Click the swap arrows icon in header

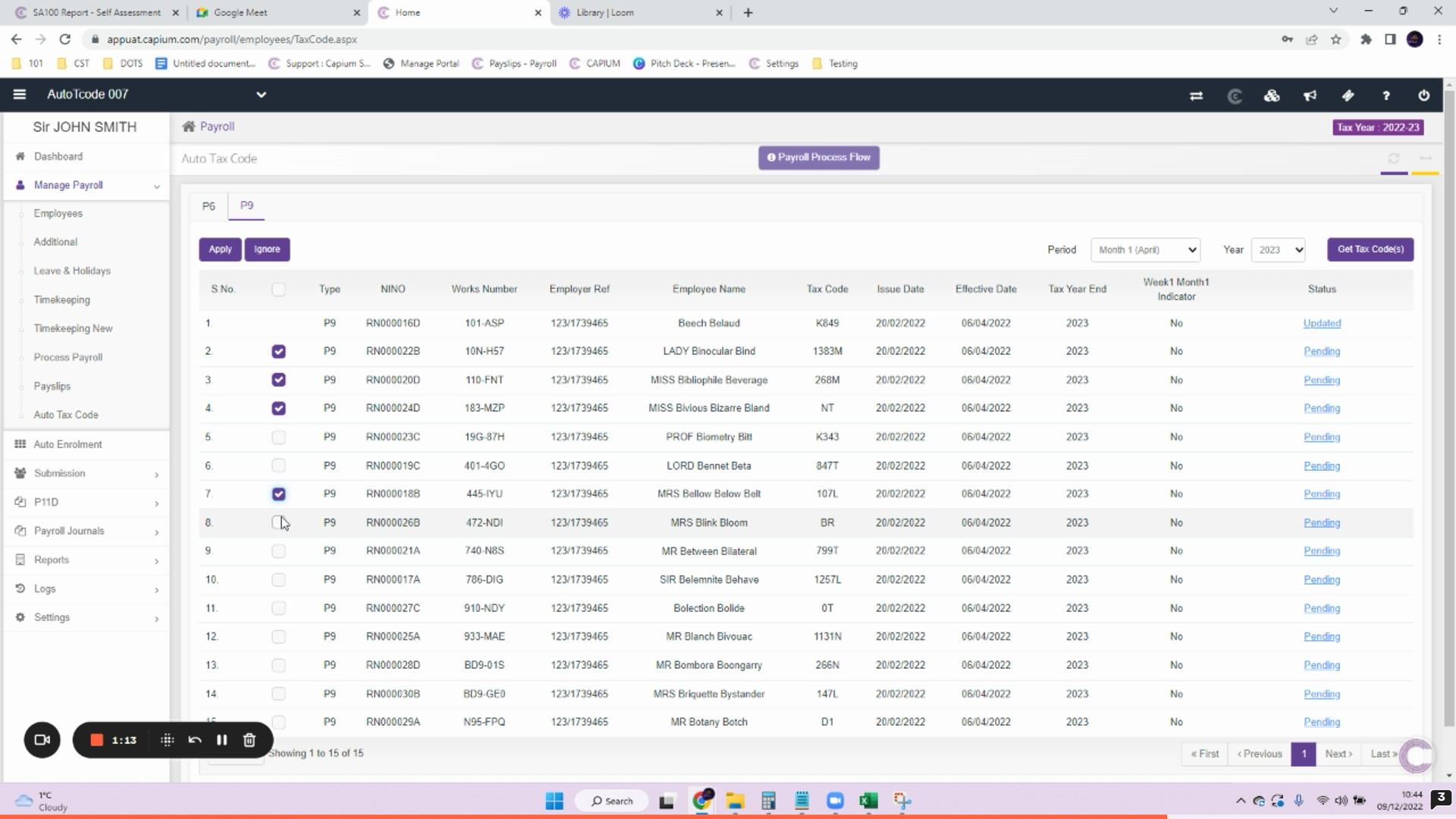click(x=1196, y=96)
